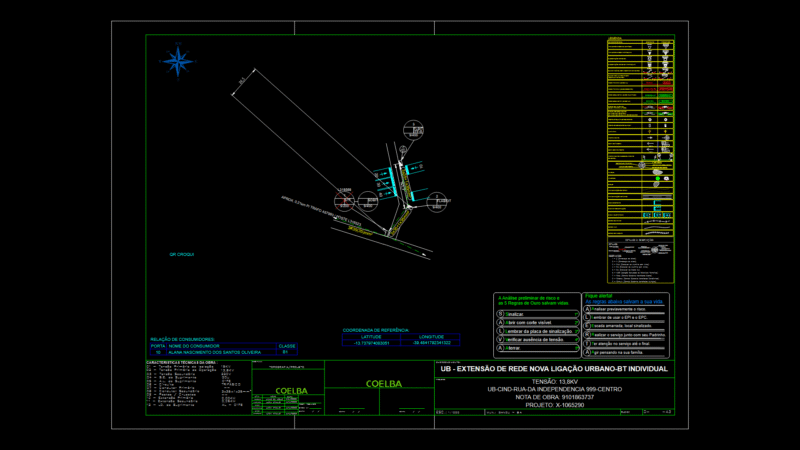
Task: Click the Aterrar safety rule row
Action: [x=538, y=348]
